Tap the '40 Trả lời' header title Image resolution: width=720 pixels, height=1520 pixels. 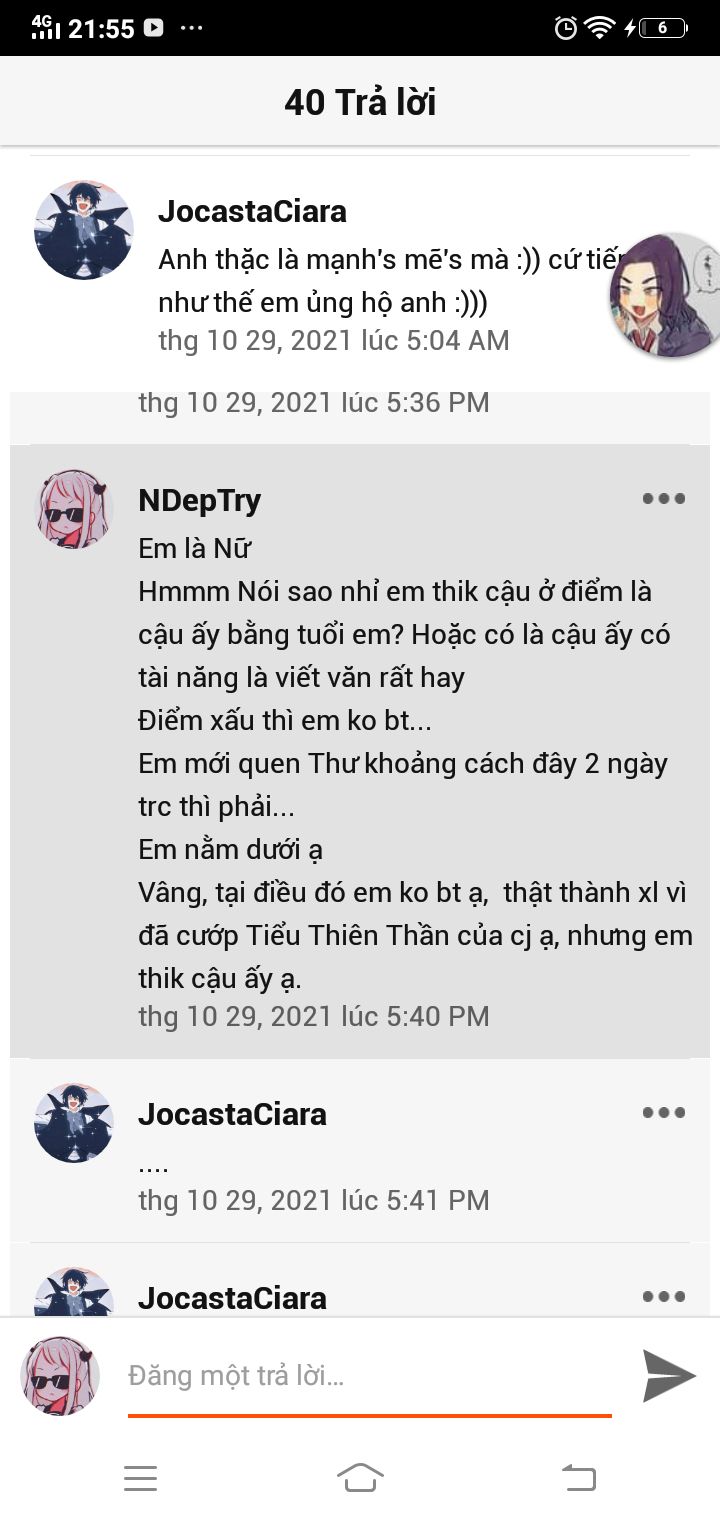360,102
